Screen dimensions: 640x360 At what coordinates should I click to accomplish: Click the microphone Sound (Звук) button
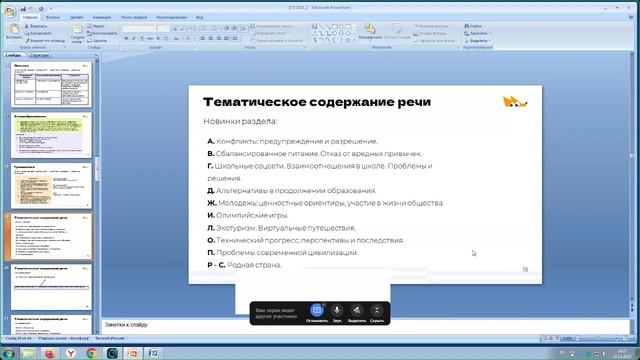337,313
